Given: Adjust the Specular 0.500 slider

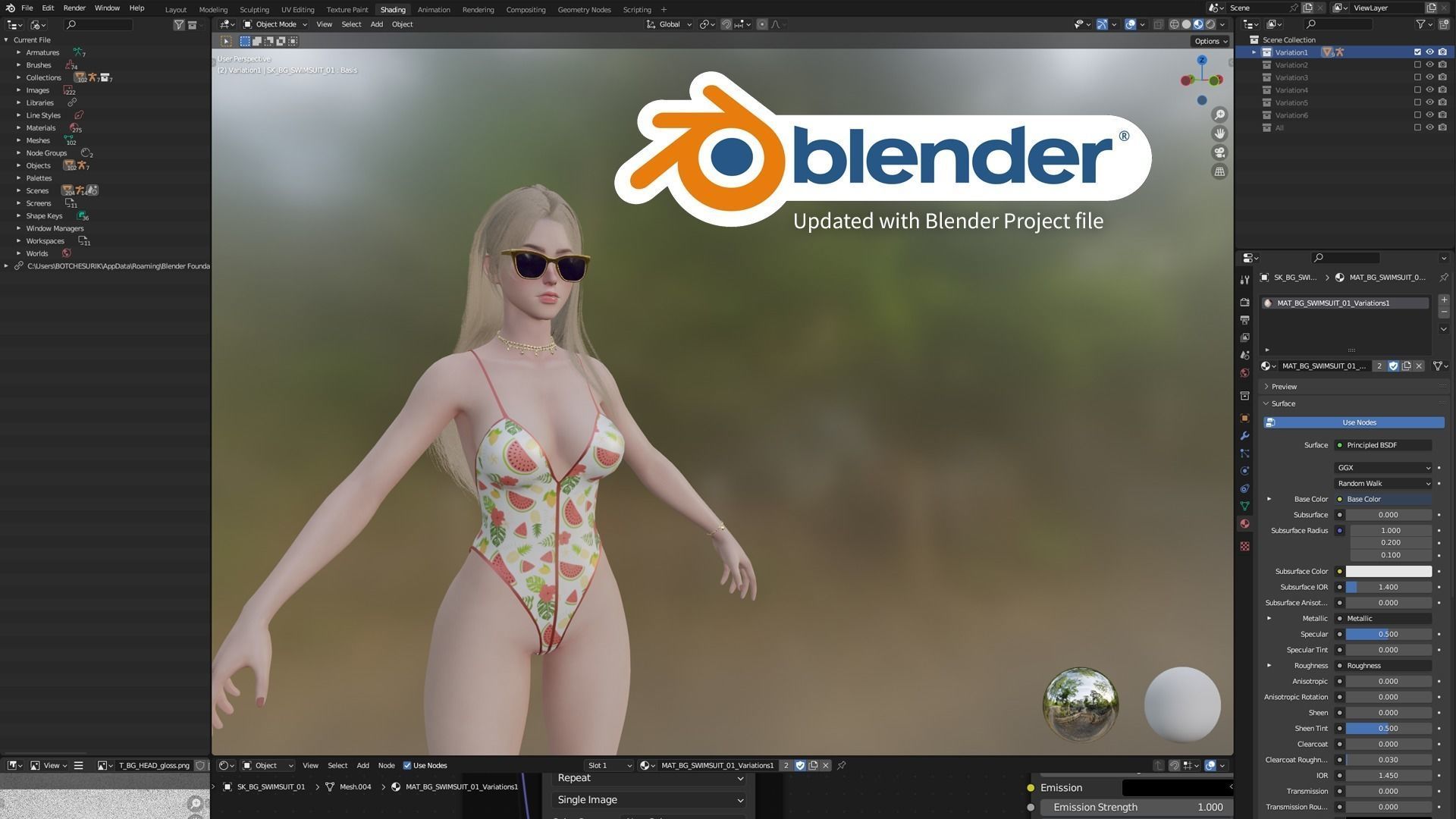Looking at the screenshot, I should pos(1389,634).
